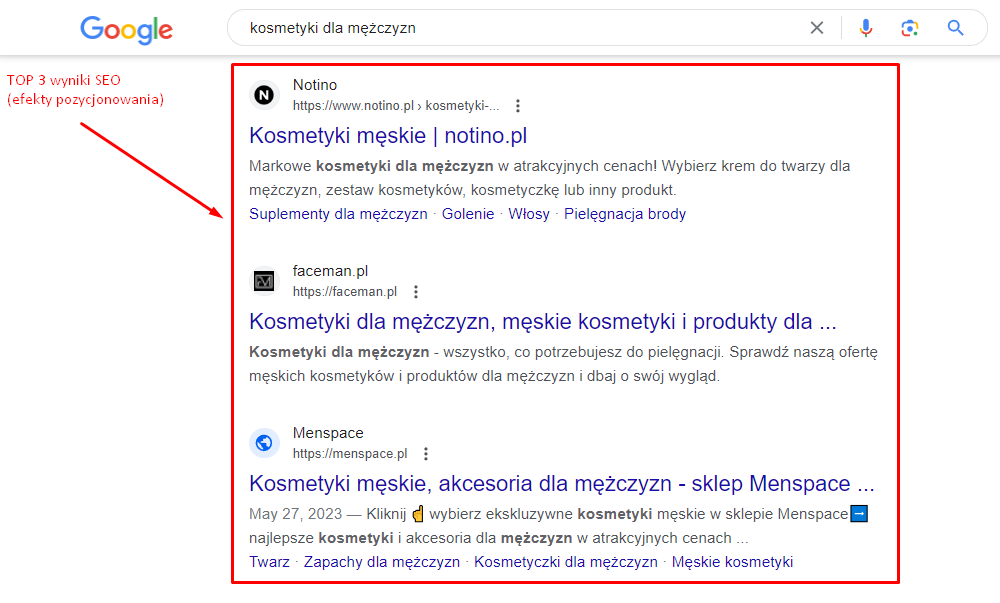Click the Notino favicon
This screenshot has height=603, width=1000.
point(264,95)
